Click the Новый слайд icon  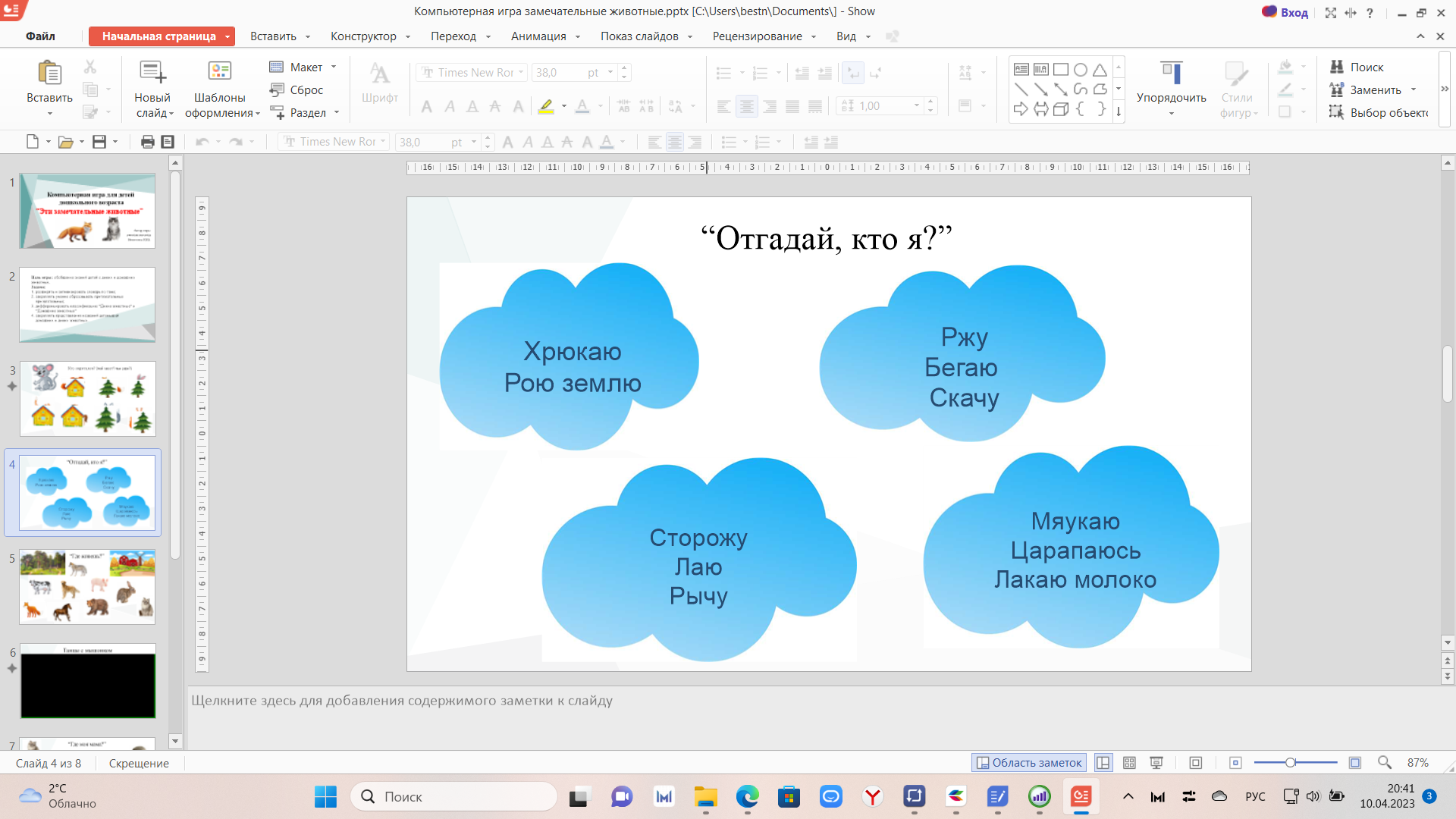coord(152,73)
